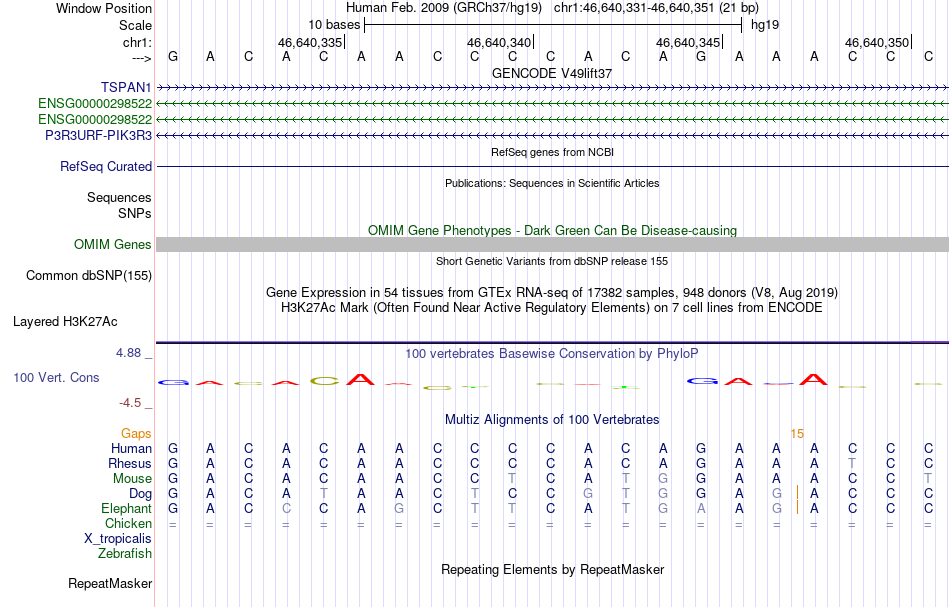This screenshot has width=950, height=607.
Task: Click the 100 vertebrates PhyloP title
Action: click(552, 353)
